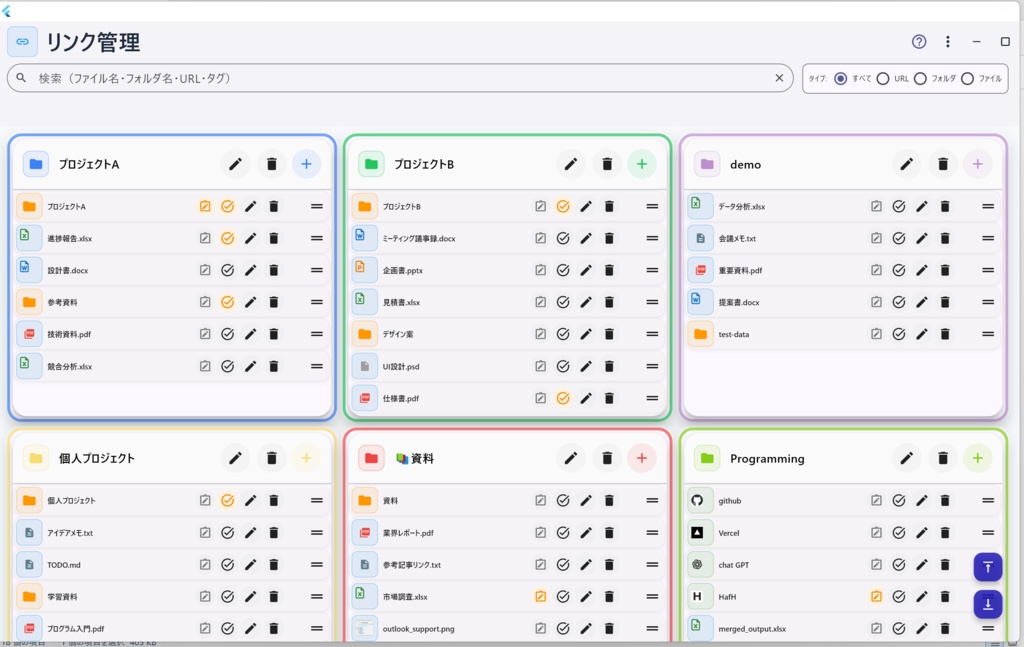Screen dimensions: 1024x647
Task: Open the help question mark icon
Action: 918,42
